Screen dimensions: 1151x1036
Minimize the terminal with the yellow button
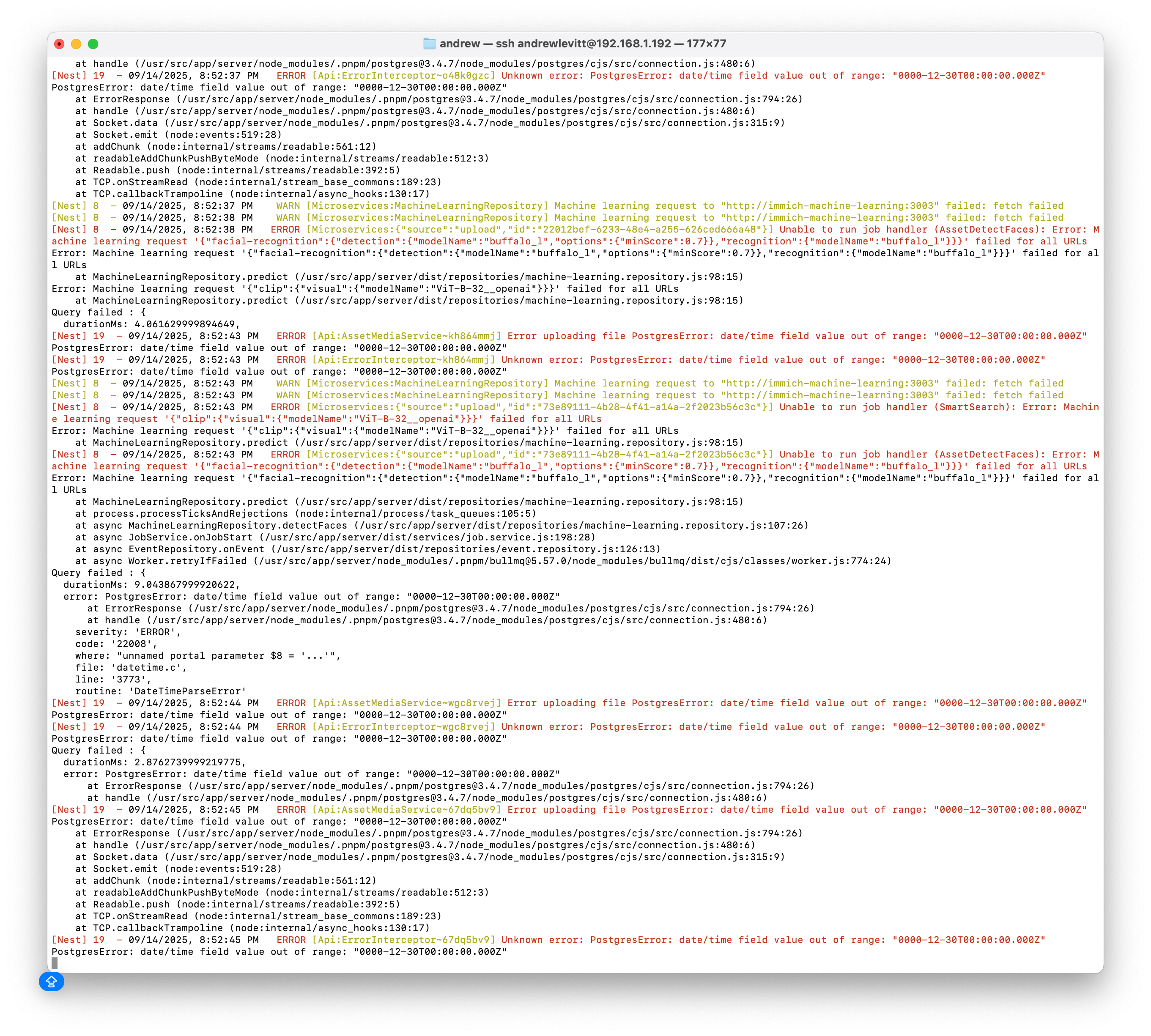[76, 44]
